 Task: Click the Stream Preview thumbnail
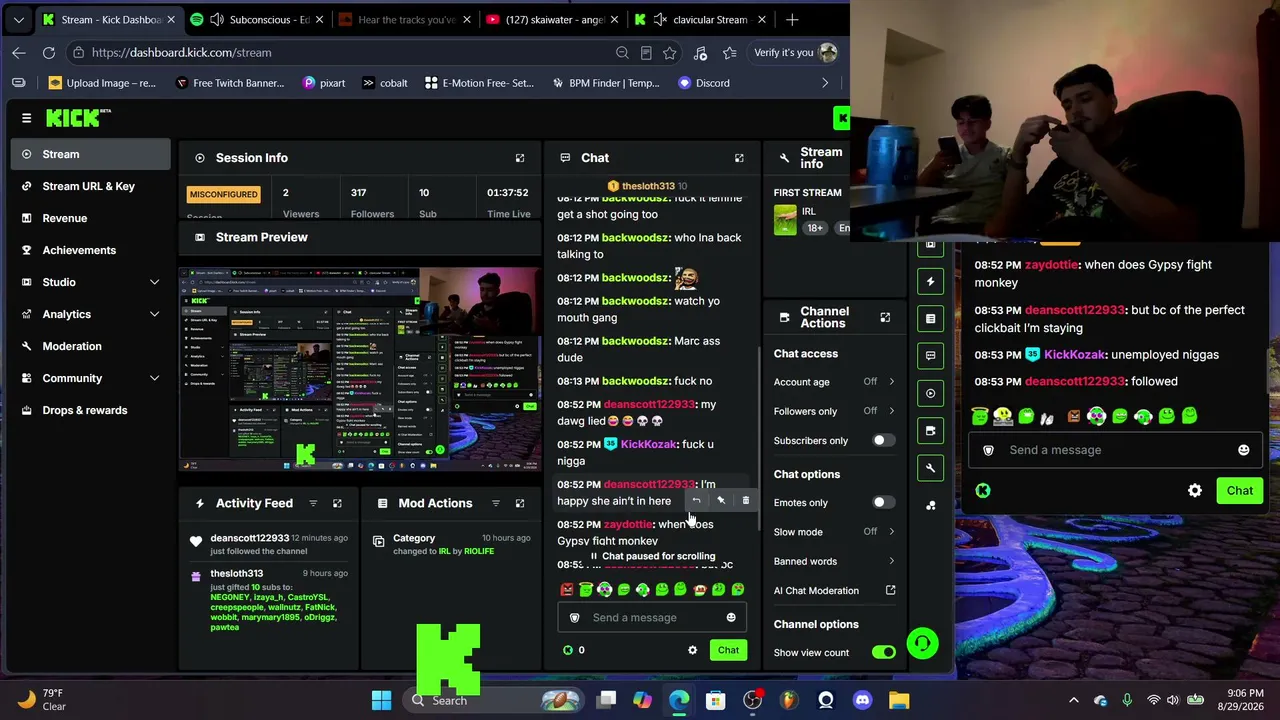pyautogui.click(x=360, y=369)
